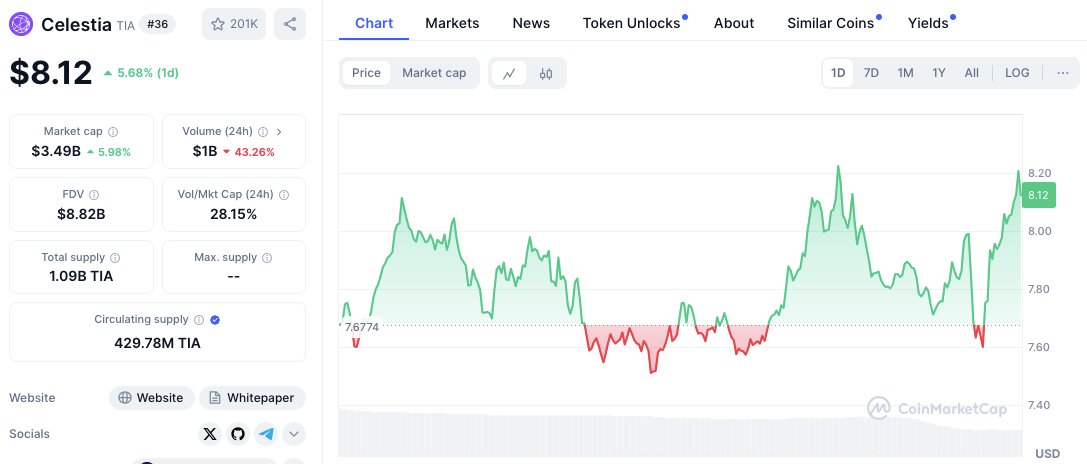Toggle chart to Market cap view
Image resolution: width=1087 pixels, height=464 pixels.
(434, 73)
